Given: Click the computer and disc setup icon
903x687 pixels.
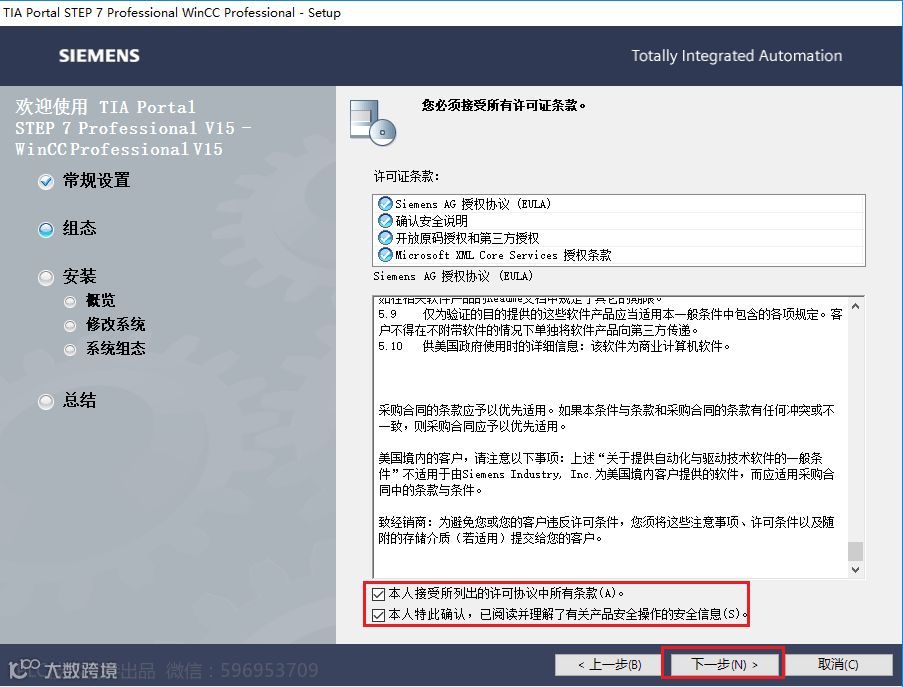Looking at the screenshot, I should coord(373,123).
